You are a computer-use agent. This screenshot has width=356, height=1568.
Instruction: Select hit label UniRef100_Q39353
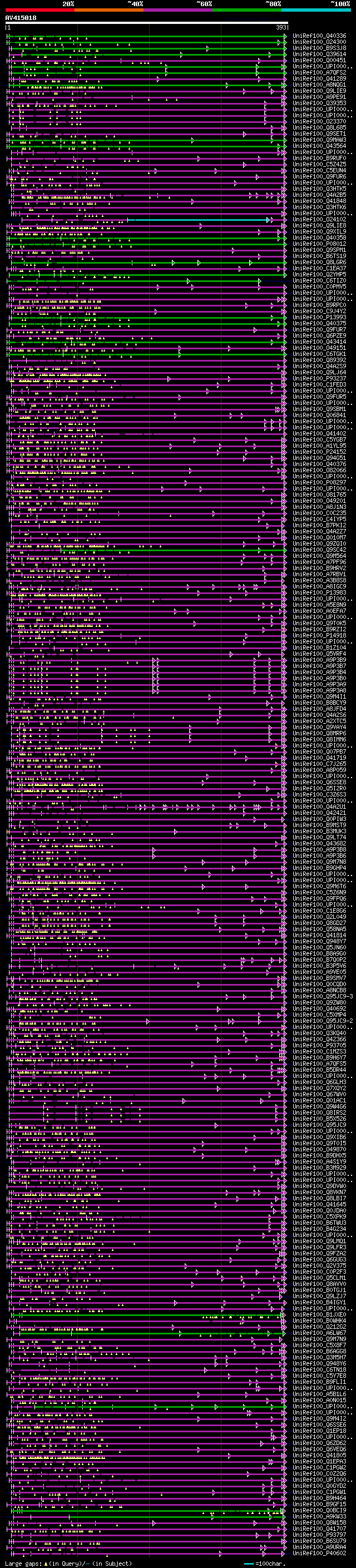tap(319, 103)
